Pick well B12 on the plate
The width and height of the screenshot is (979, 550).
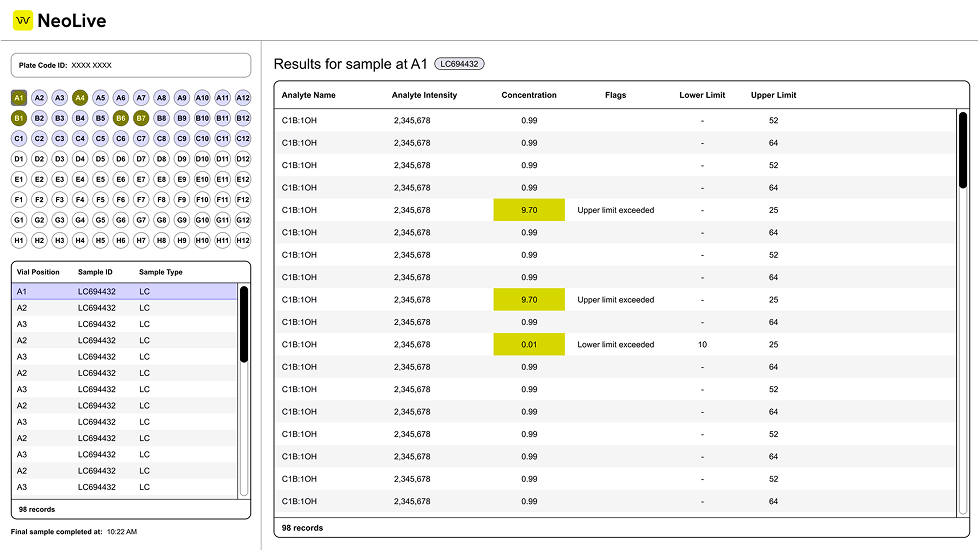(x=243, y=118)
